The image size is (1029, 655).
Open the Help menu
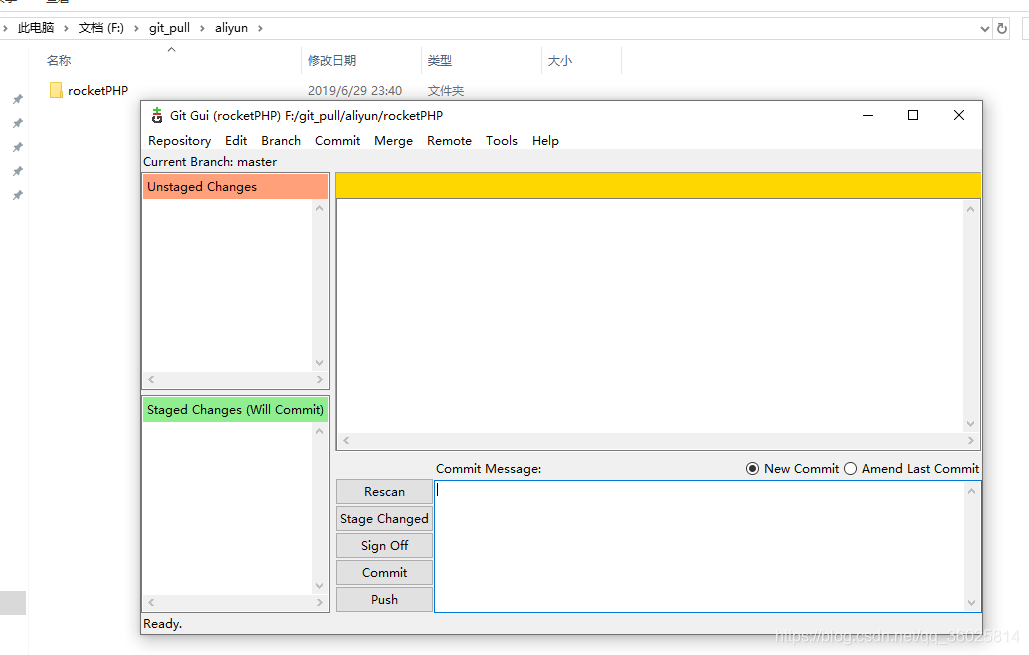point(545,140)
